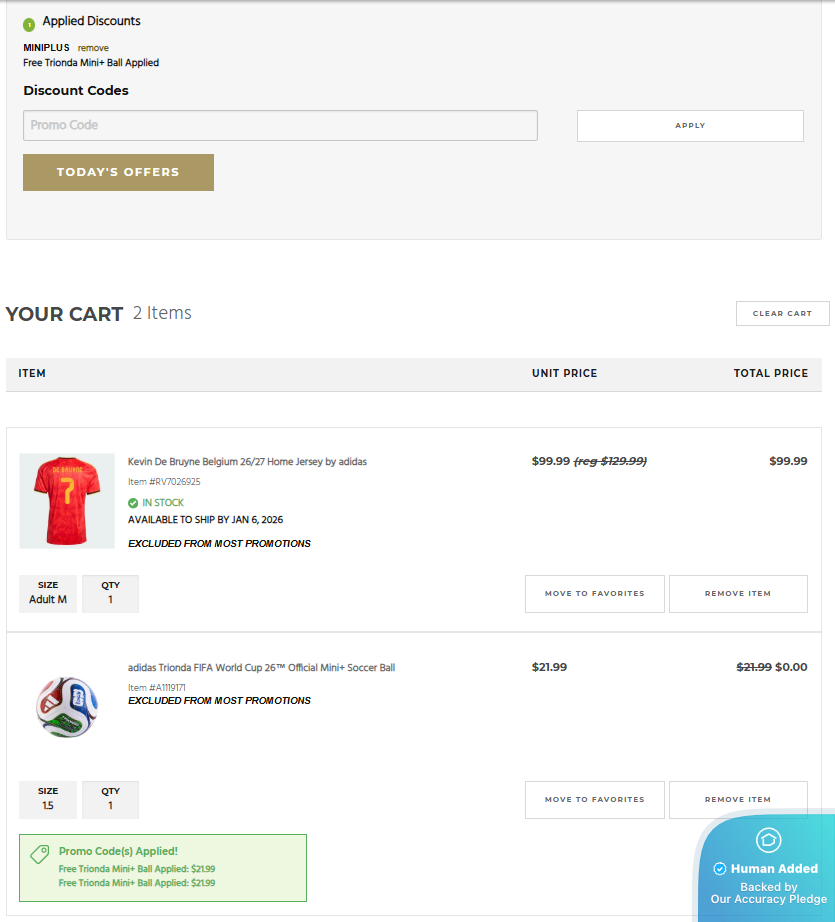Image resolution: width=835 pixels, height=922 pixels.
Task: Remove the MINIPLUS discount code
Action: 93,48
